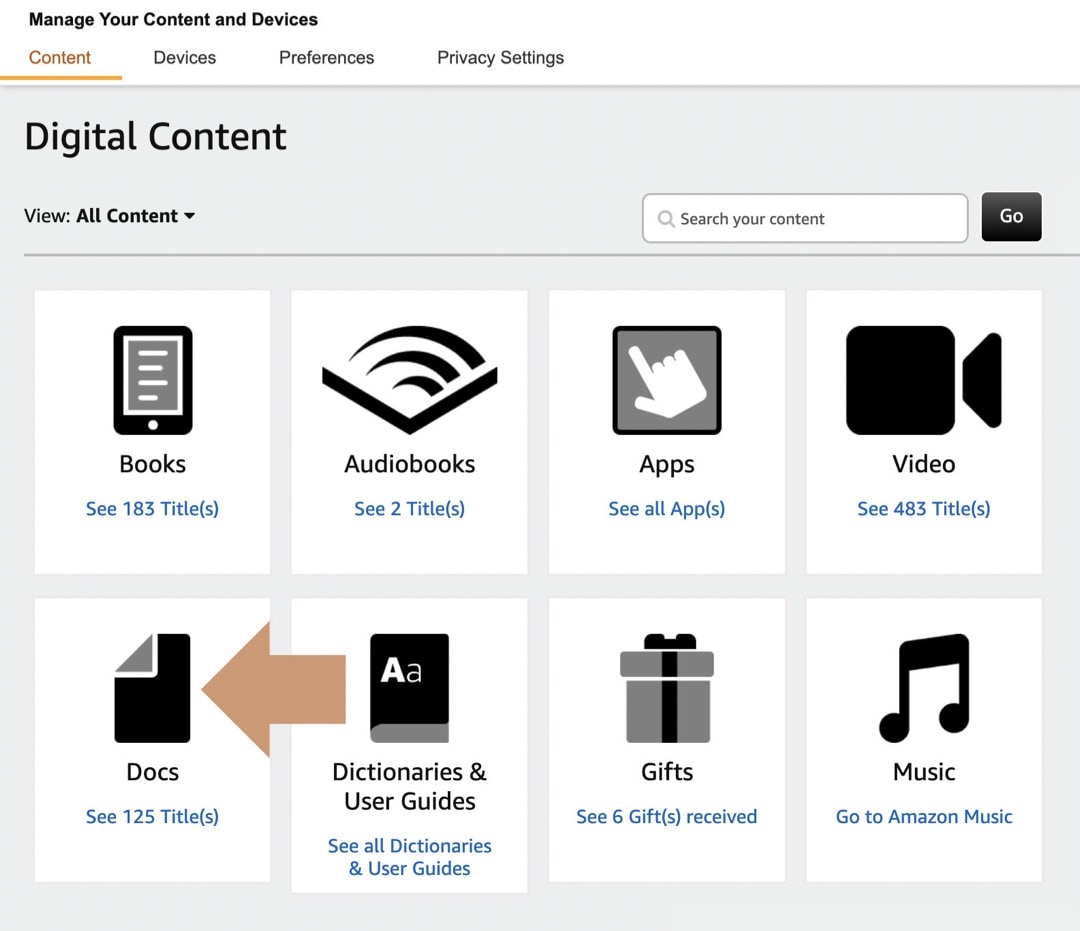Click the Apps pointing-hand icon

pyautogui.click(x=667, y=380)
